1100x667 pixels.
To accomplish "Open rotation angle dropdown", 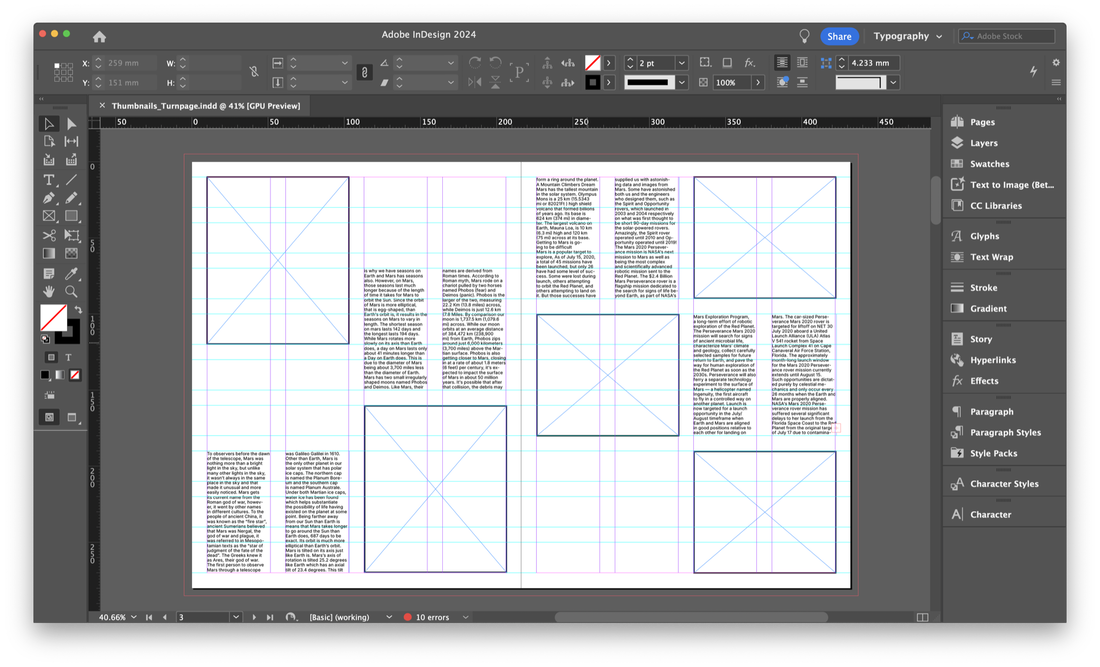I will pyautogui.click(x=450, y=63).
